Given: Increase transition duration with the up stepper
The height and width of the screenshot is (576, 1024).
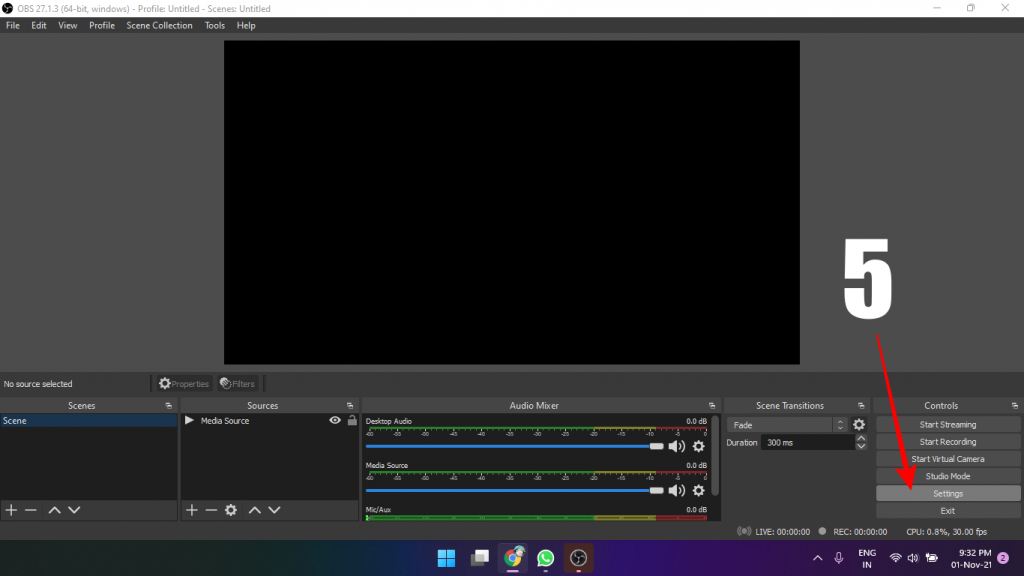Looking at the screenshot, I should coord(861,438).
